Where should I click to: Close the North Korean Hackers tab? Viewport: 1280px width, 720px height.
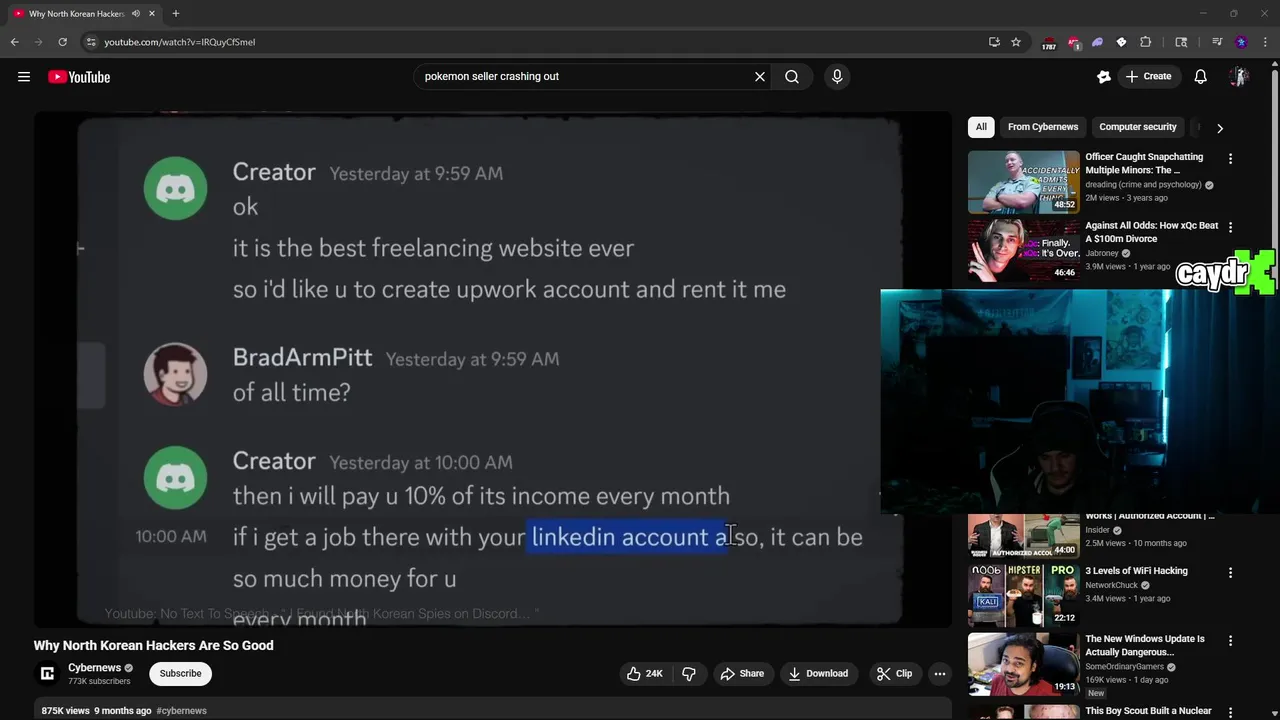[x=152, y=14]
